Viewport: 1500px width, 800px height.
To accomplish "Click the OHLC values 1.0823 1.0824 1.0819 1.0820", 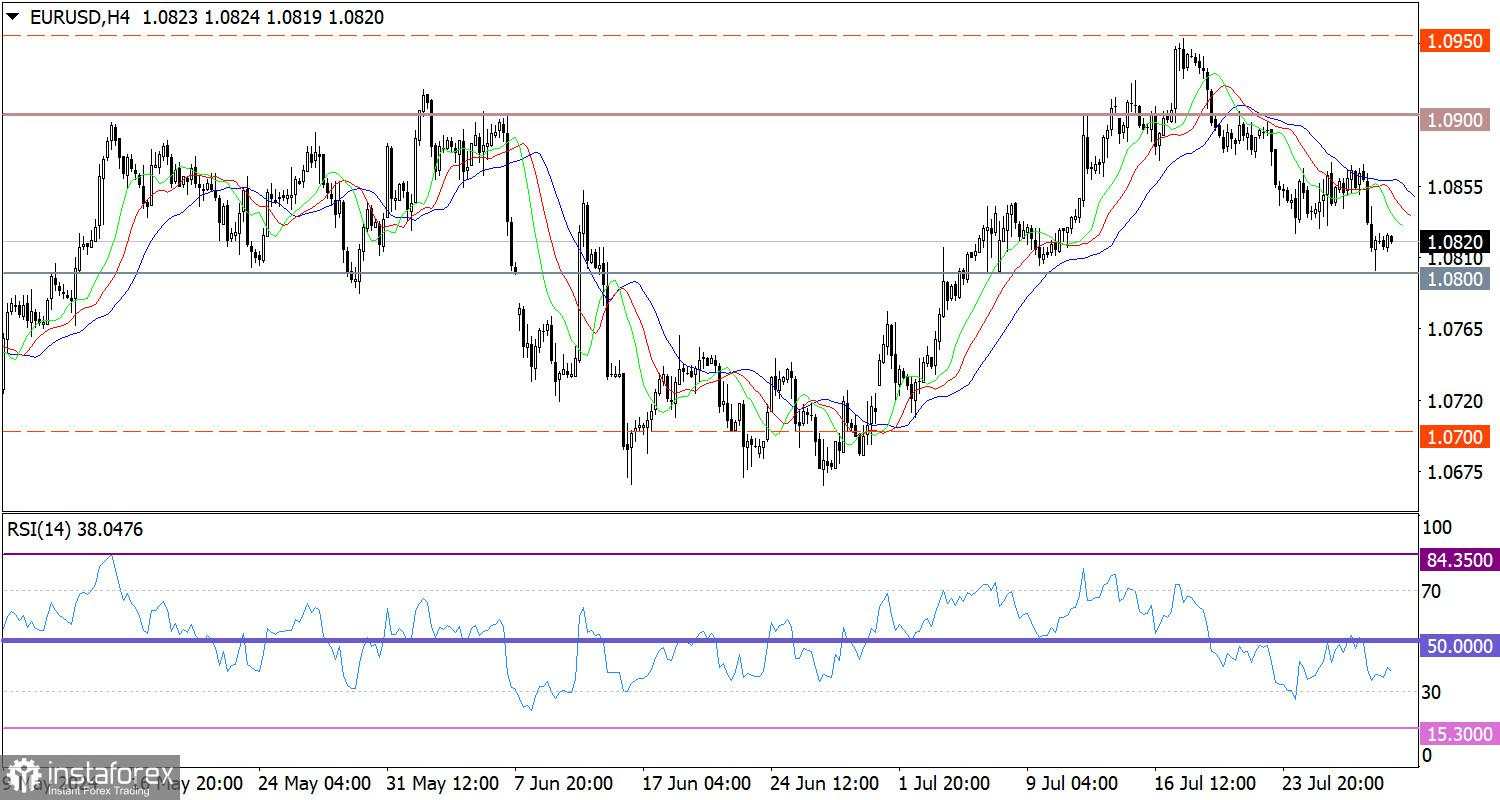I will pos(263,17).
